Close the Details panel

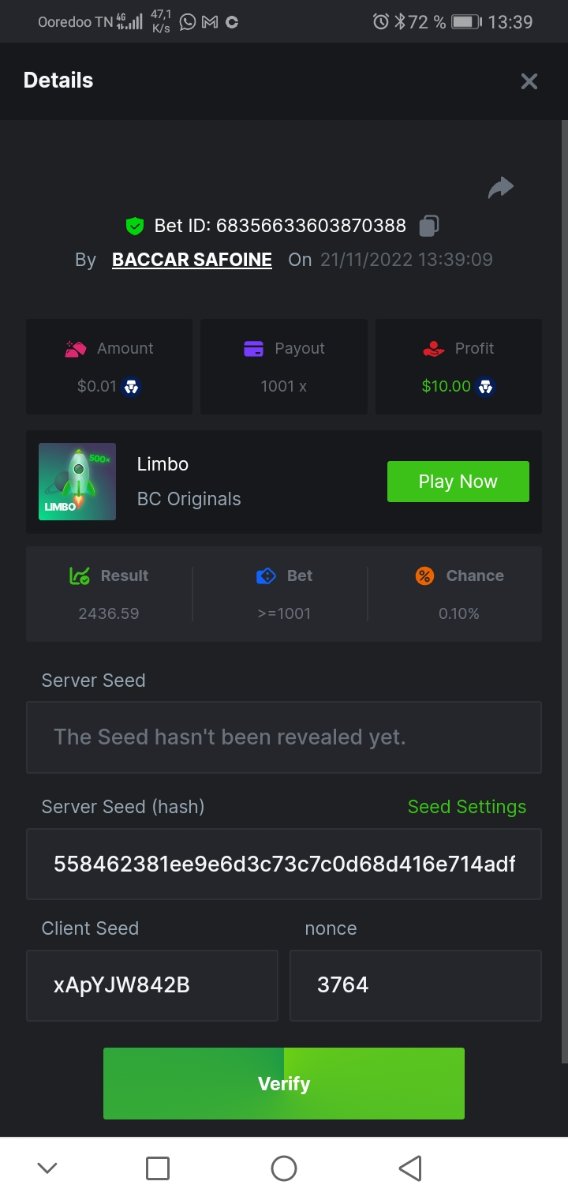pyautogui.click(x=529, y=81)
